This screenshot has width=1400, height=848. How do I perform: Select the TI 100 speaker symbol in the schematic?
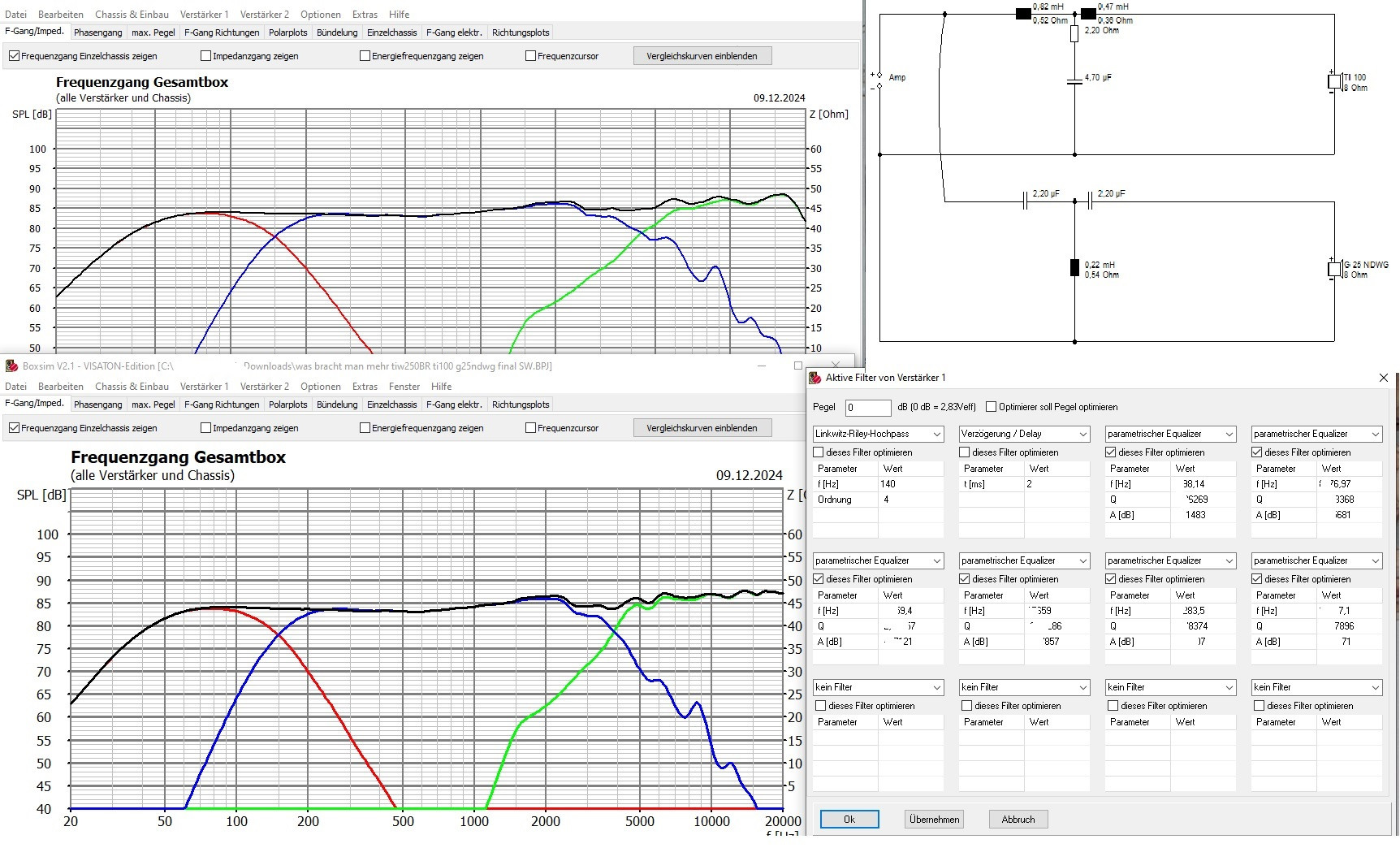click(x=1333, y=82)
